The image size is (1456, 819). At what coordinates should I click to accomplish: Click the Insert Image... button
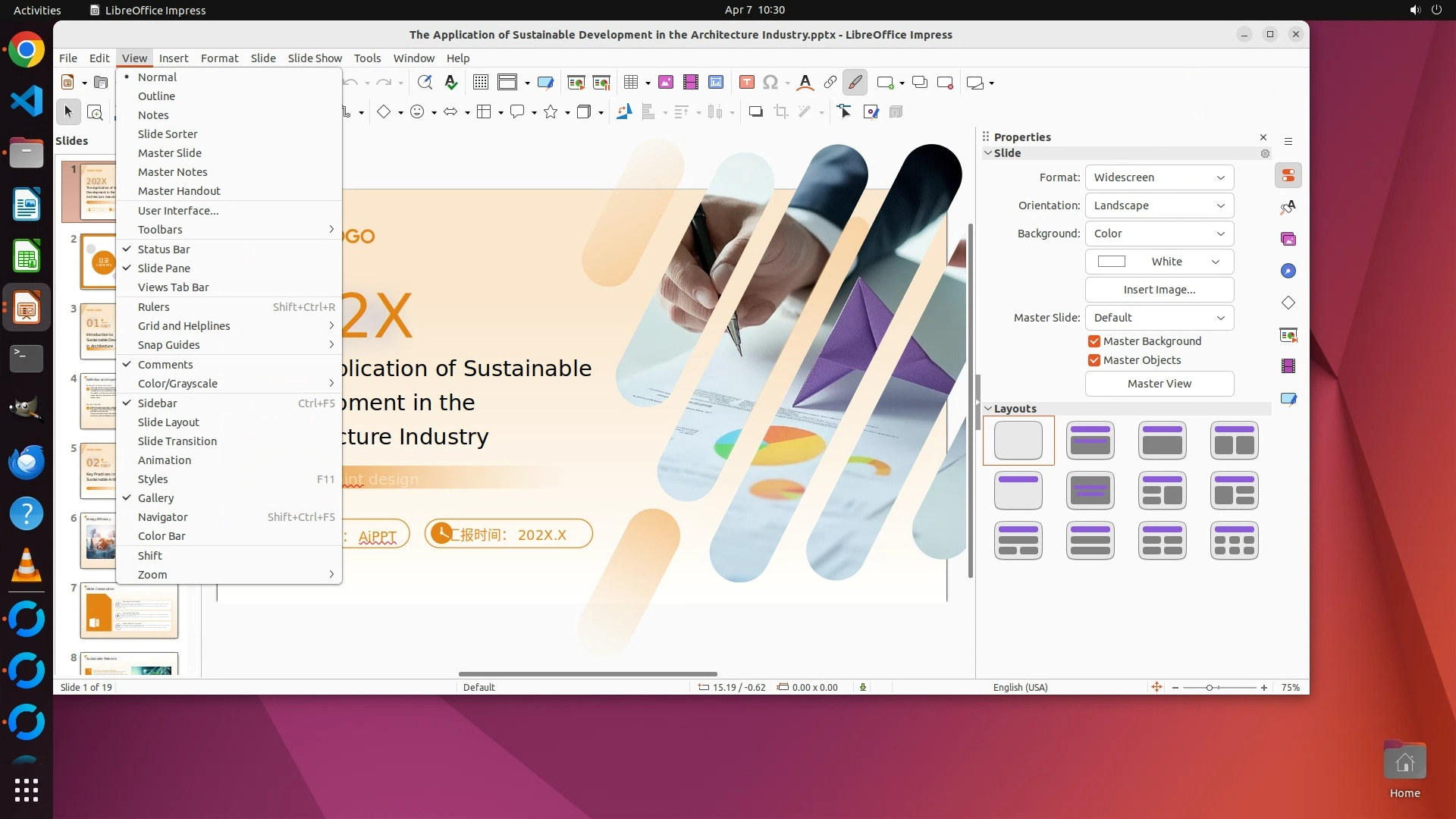pos(1159,290)
